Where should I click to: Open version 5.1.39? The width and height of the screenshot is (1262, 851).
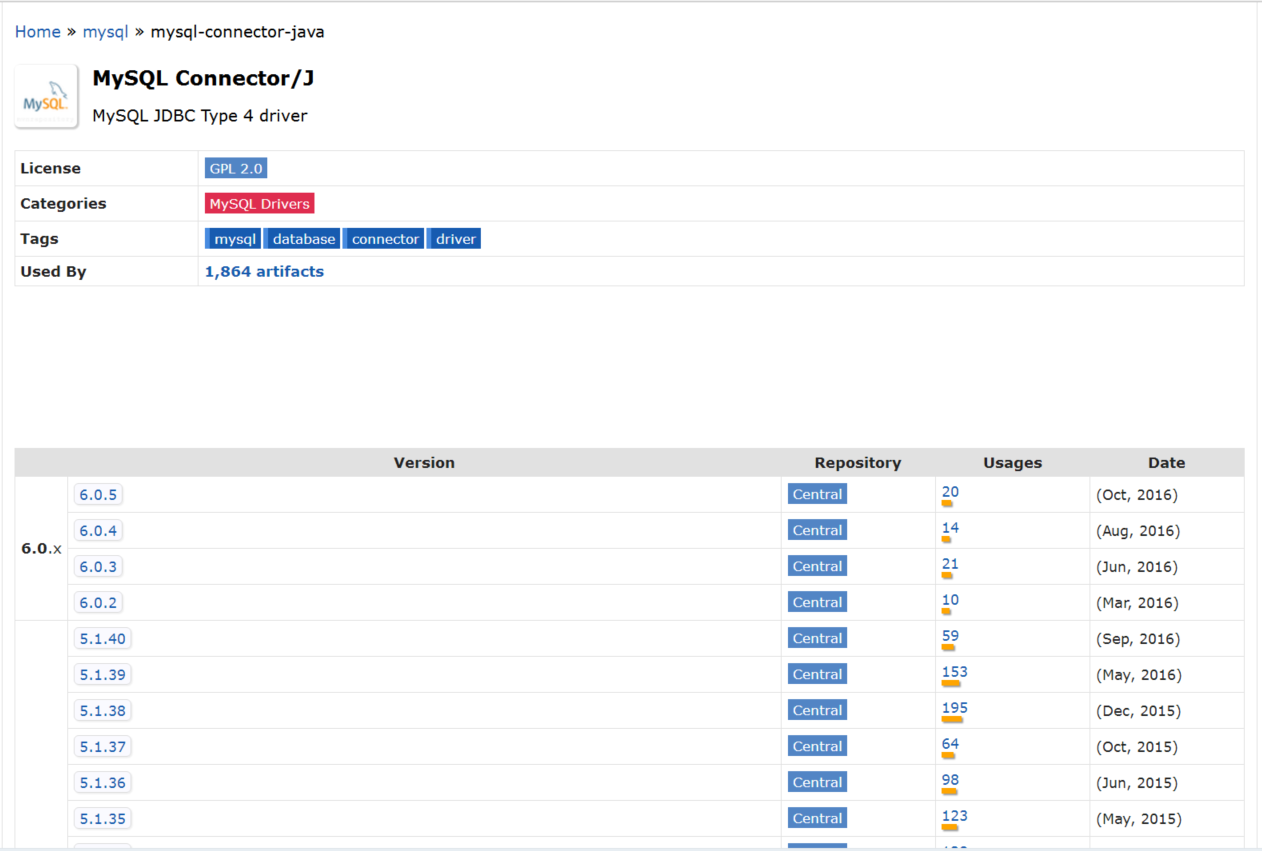103,675
